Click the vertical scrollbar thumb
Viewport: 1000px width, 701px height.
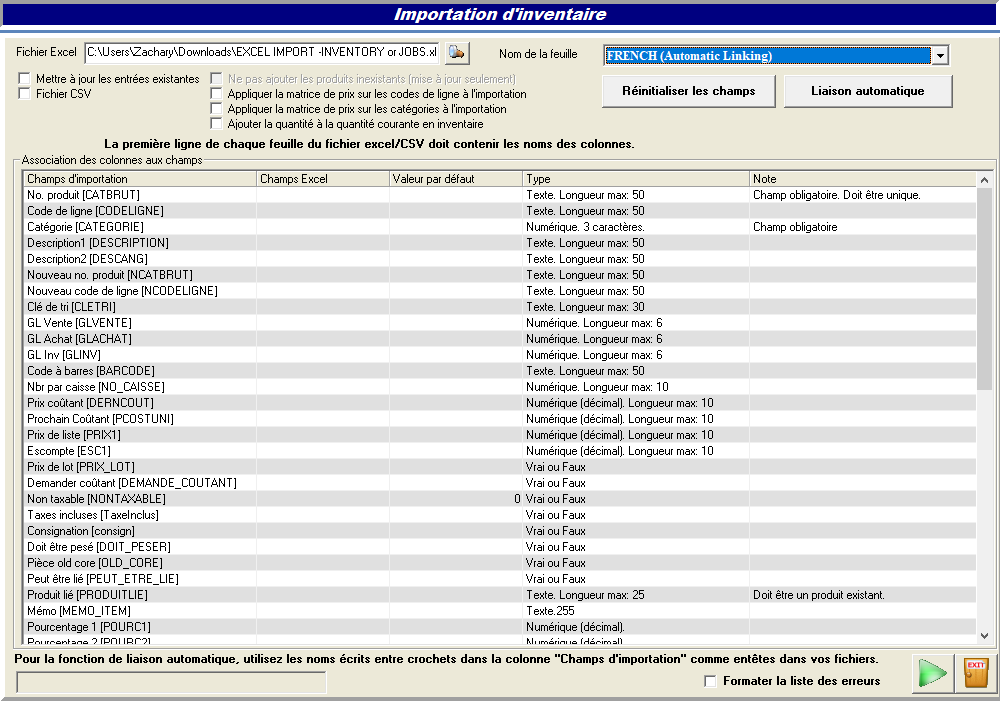click(x=984, y=288)
